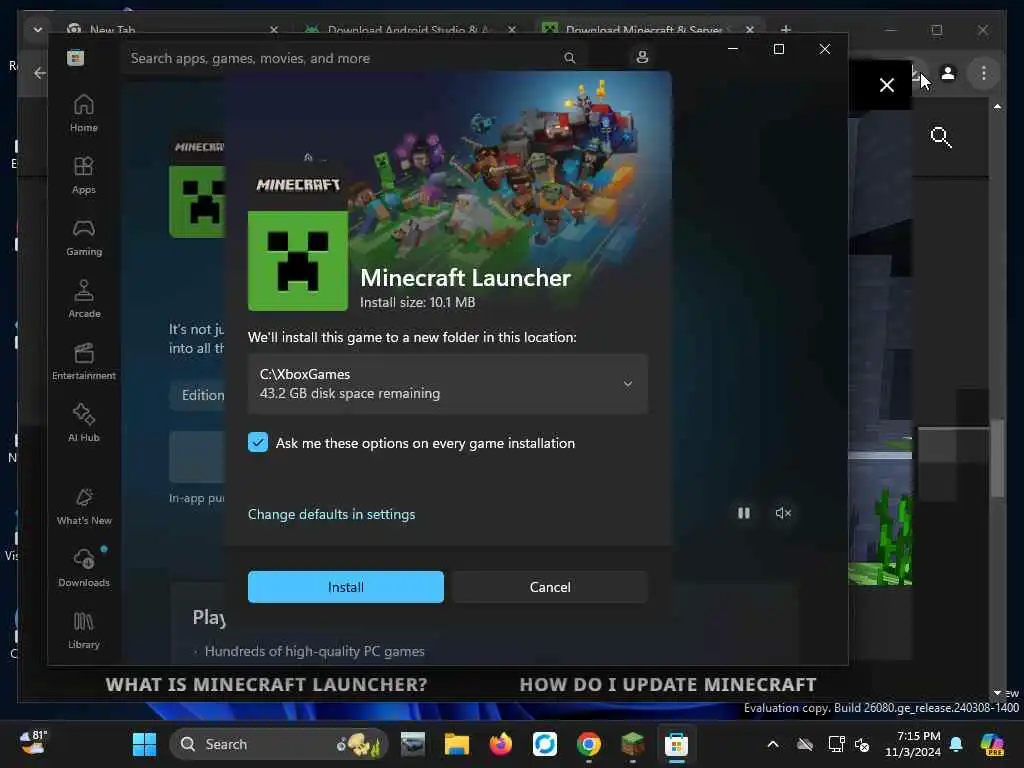Open a new Chrome tab with plus
Screen dimensions: 1024x768
pos(786,29)
